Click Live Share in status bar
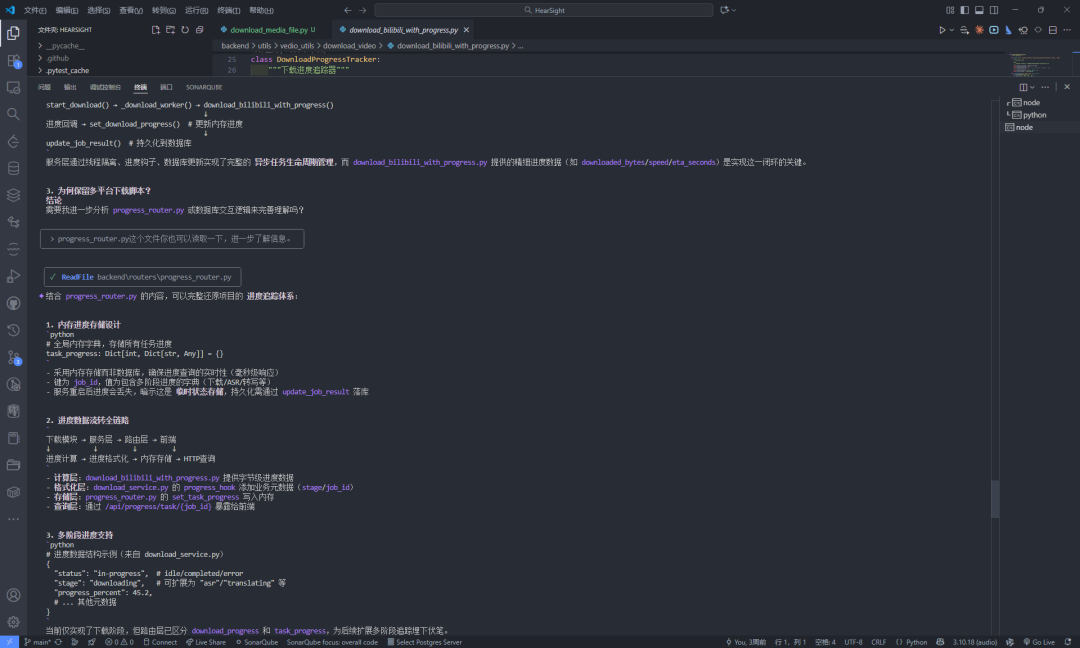The height and width of the screenshot is (648, 1080). (205, 642)
